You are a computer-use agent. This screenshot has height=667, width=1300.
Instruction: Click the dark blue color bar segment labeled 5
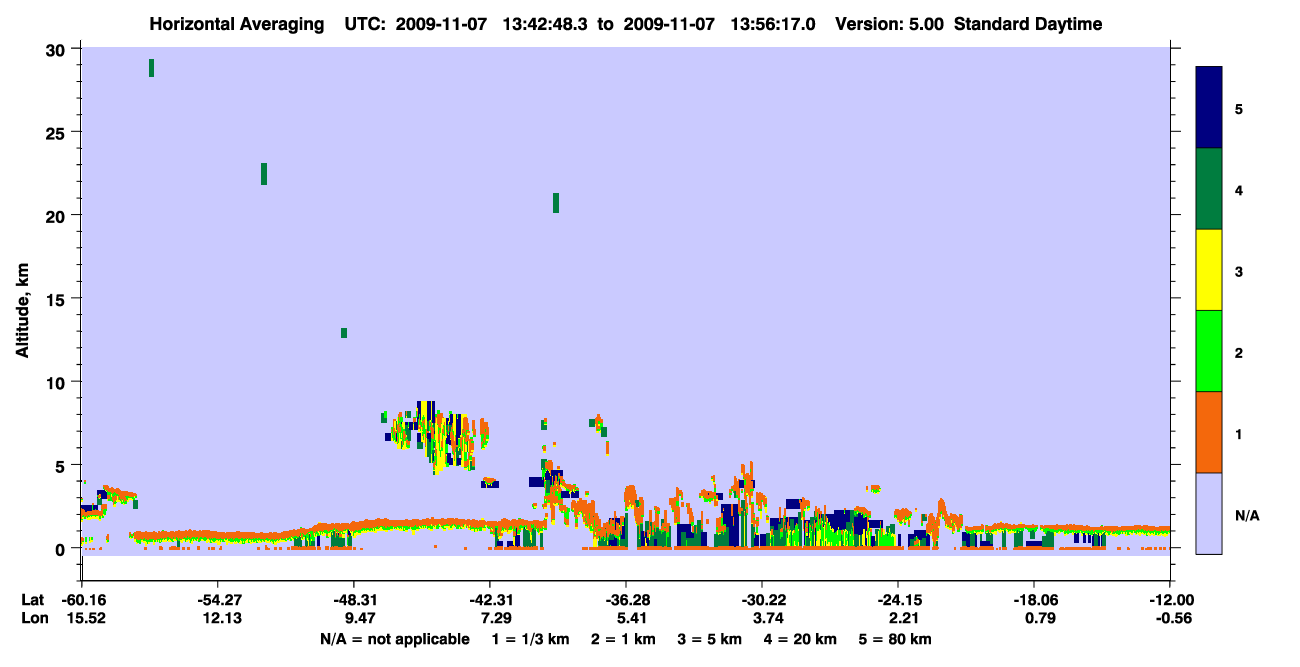(1209, 108)
